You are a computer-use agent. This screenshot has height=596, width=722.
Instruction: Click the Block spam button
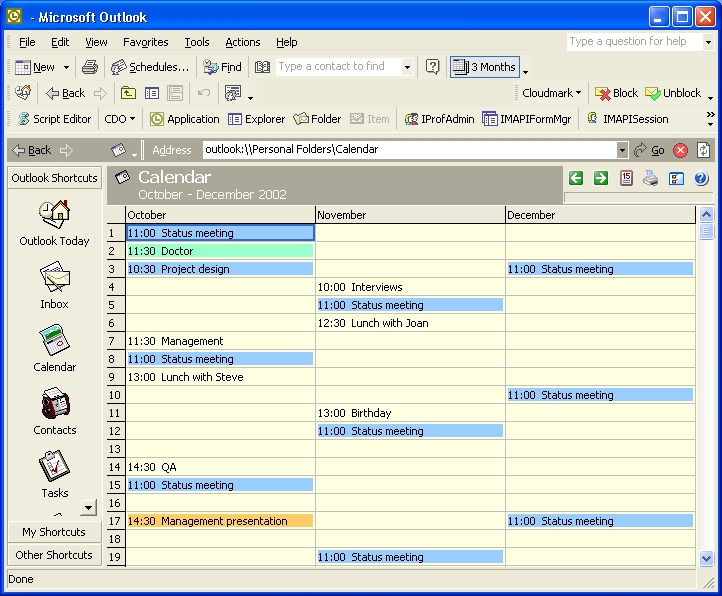pyautogui.click(x=616, y=93)
